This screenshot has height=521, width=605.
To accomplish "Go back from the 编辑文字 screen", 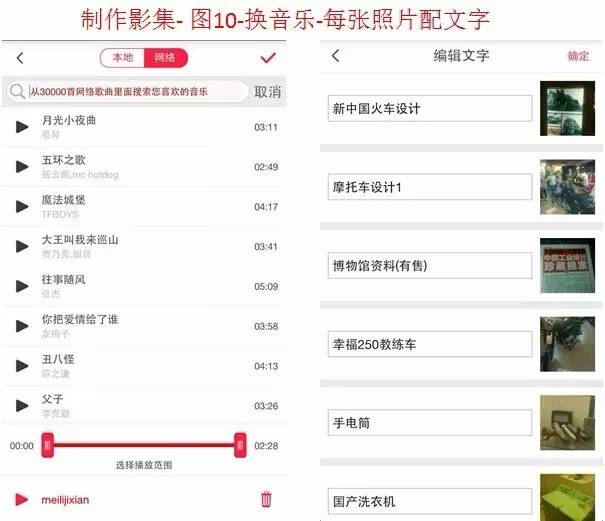I will (336, 56).
